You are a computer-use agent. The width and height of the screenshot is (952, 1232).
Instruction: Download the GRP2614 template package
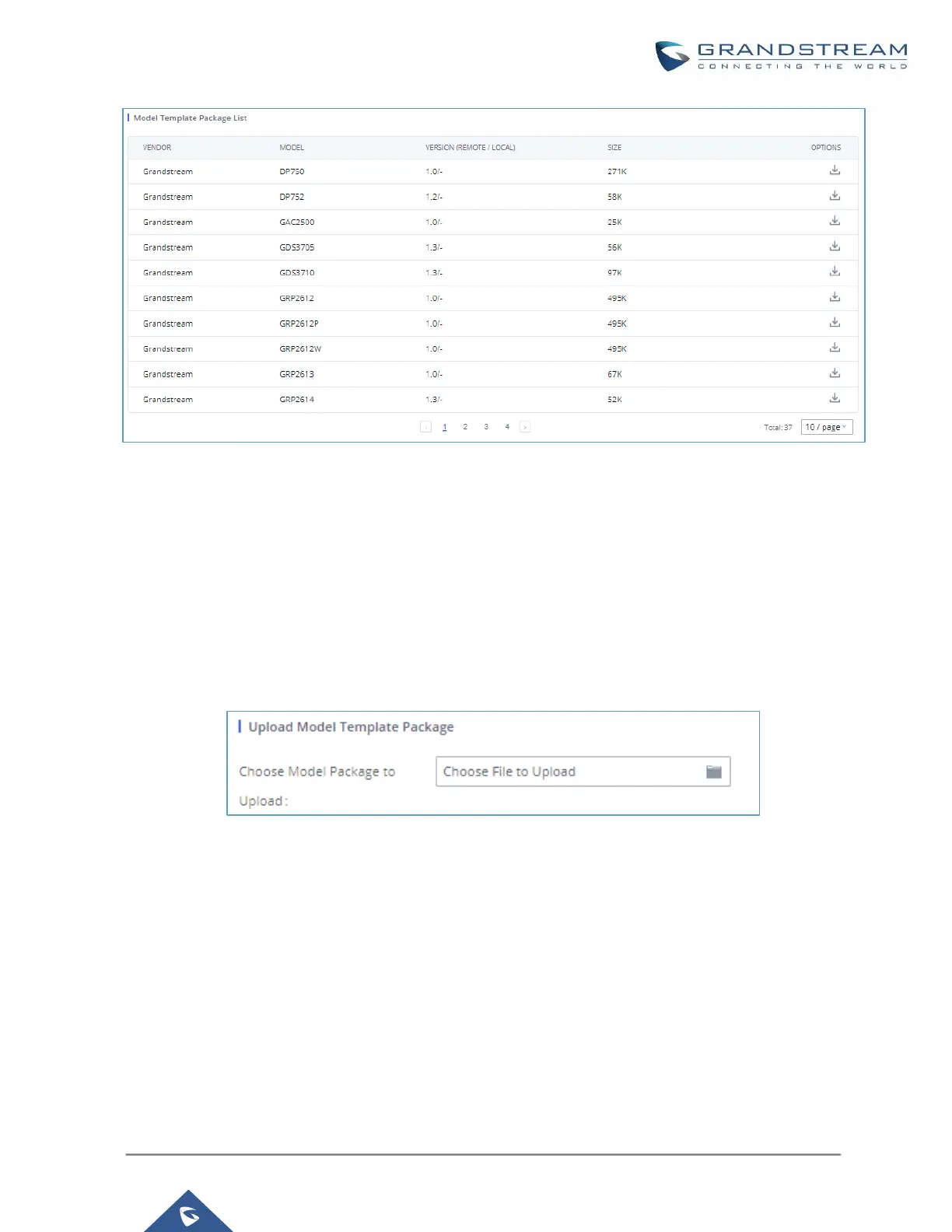(x=835, y=398)
